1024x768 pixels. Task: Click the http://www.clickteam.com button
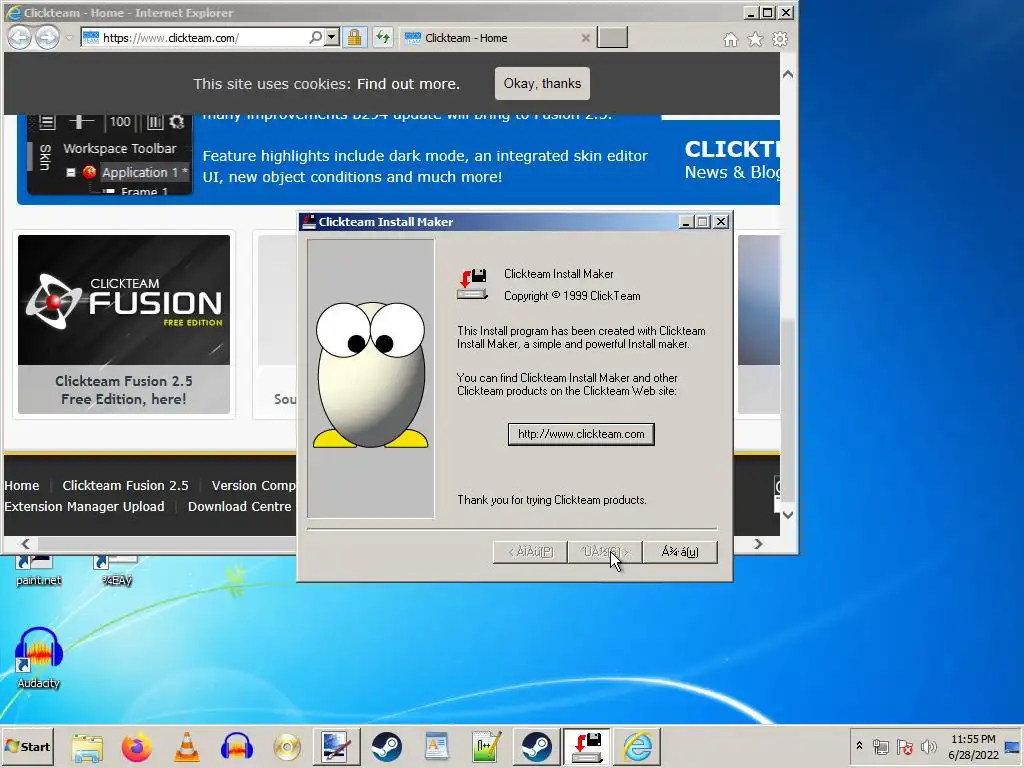[x=581, y=434]
